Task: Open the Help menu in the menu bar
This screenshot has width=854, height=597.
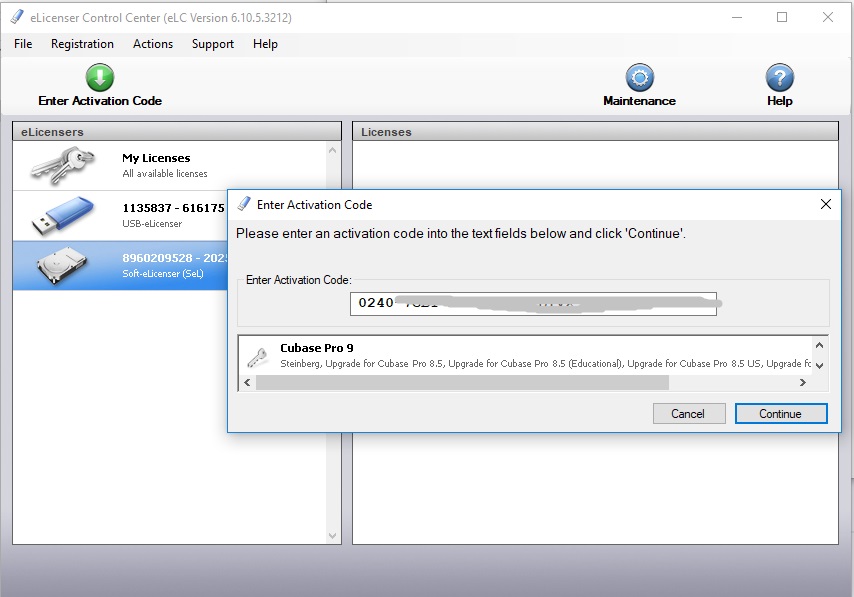Action: tap(265, 44)
